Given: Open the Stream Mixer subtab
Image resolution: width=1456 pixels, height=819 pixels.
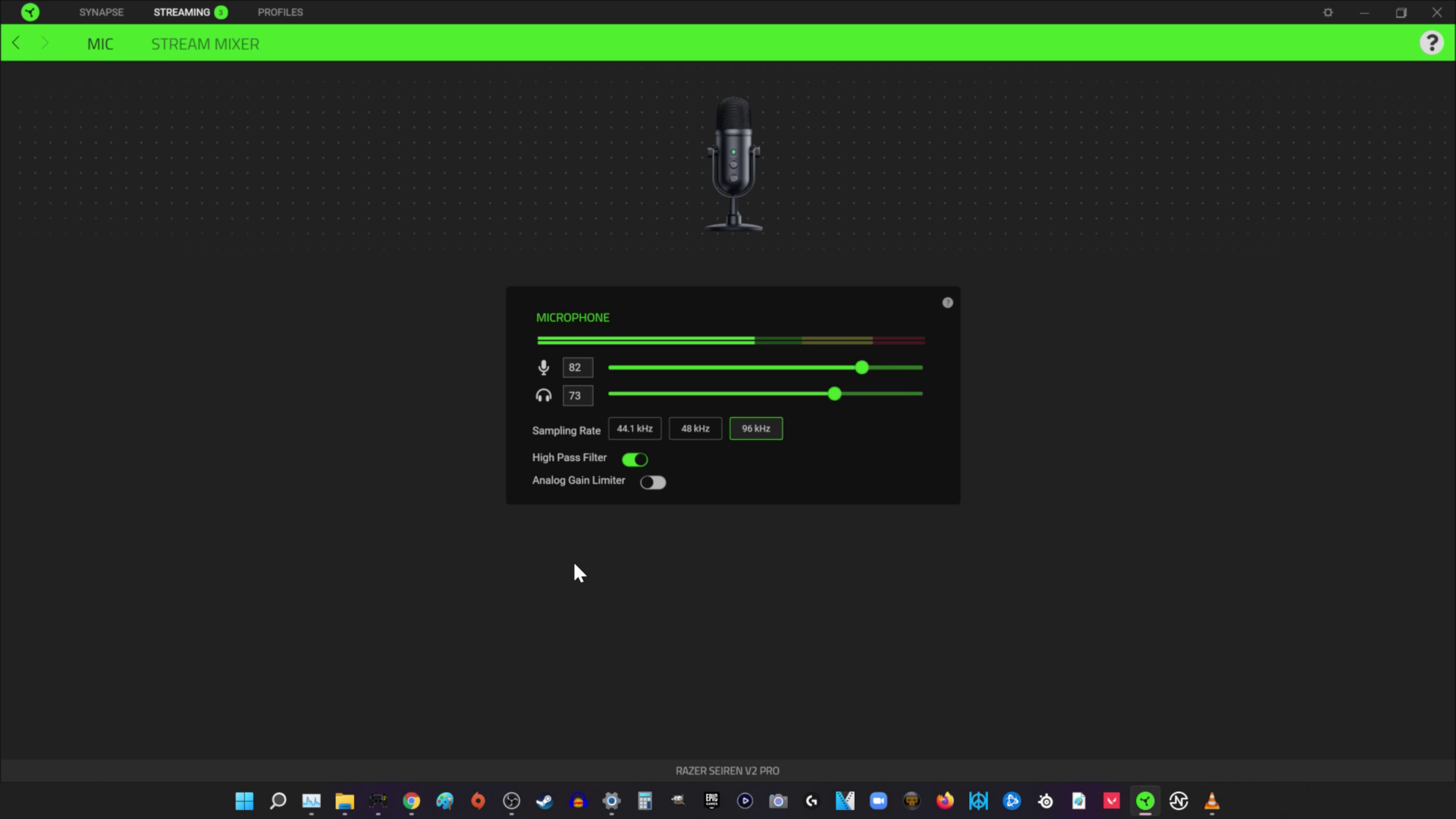Looking at the screenshot, I should tap(205, 44).
